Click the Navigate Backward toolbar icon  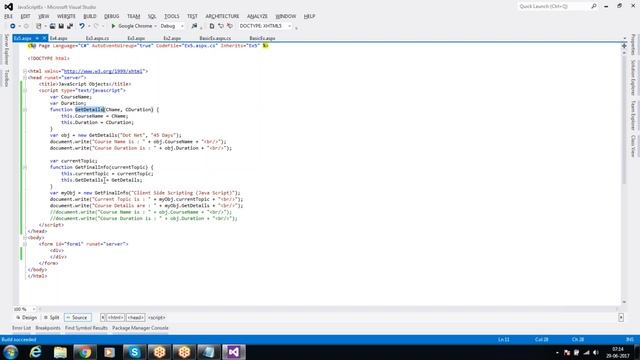(13, 26)
